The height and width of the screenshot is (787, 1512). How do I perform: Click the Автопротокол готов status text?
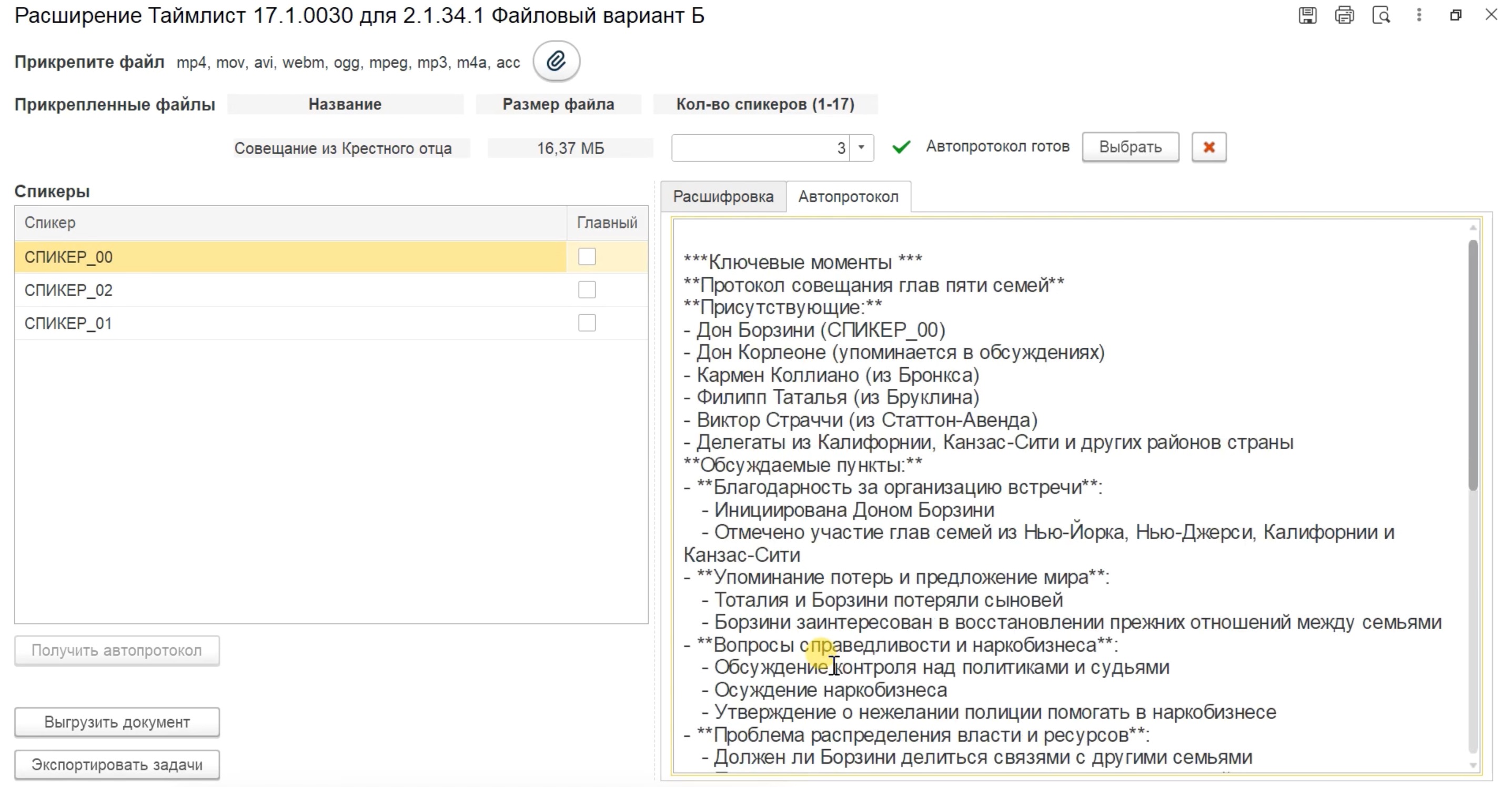[x=998, y=147]
